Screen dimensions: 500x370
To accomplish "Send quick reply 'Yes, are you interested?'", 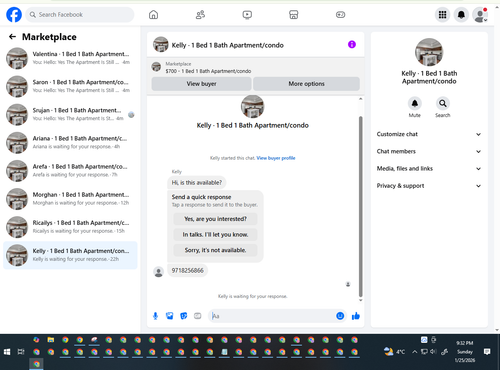I will click(x=215, y=219).
